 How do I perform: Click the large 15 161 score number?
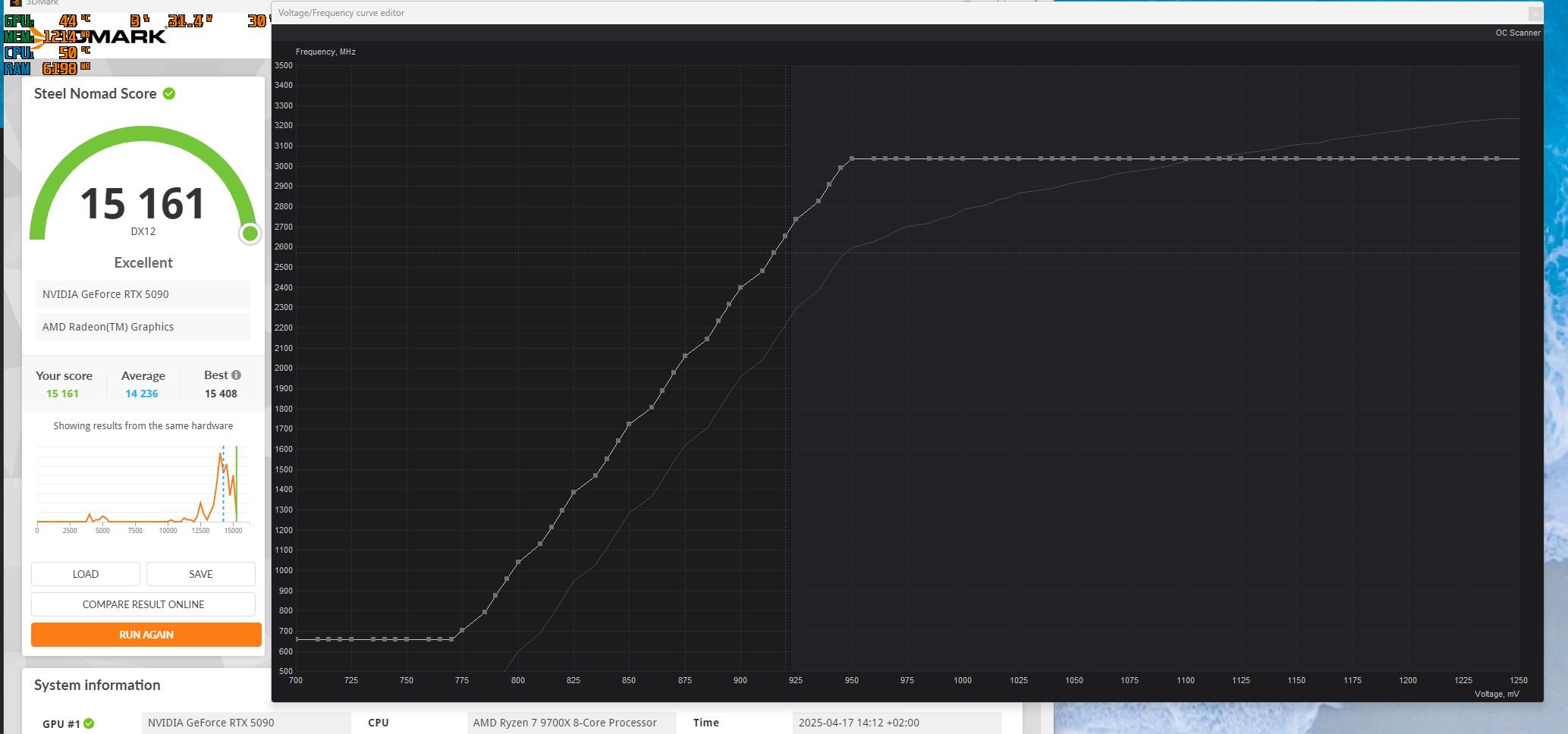pos(143,204)
